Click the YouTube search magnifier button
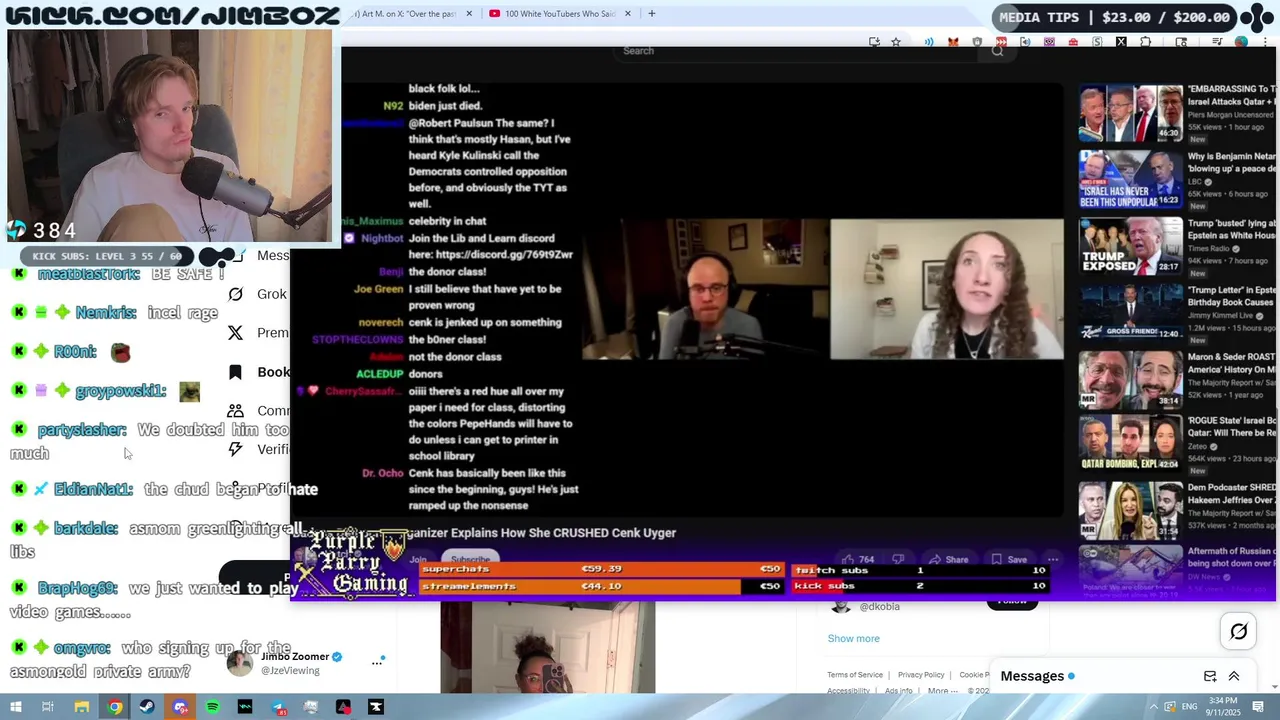Screen dimensions: 1280x720 997,50
